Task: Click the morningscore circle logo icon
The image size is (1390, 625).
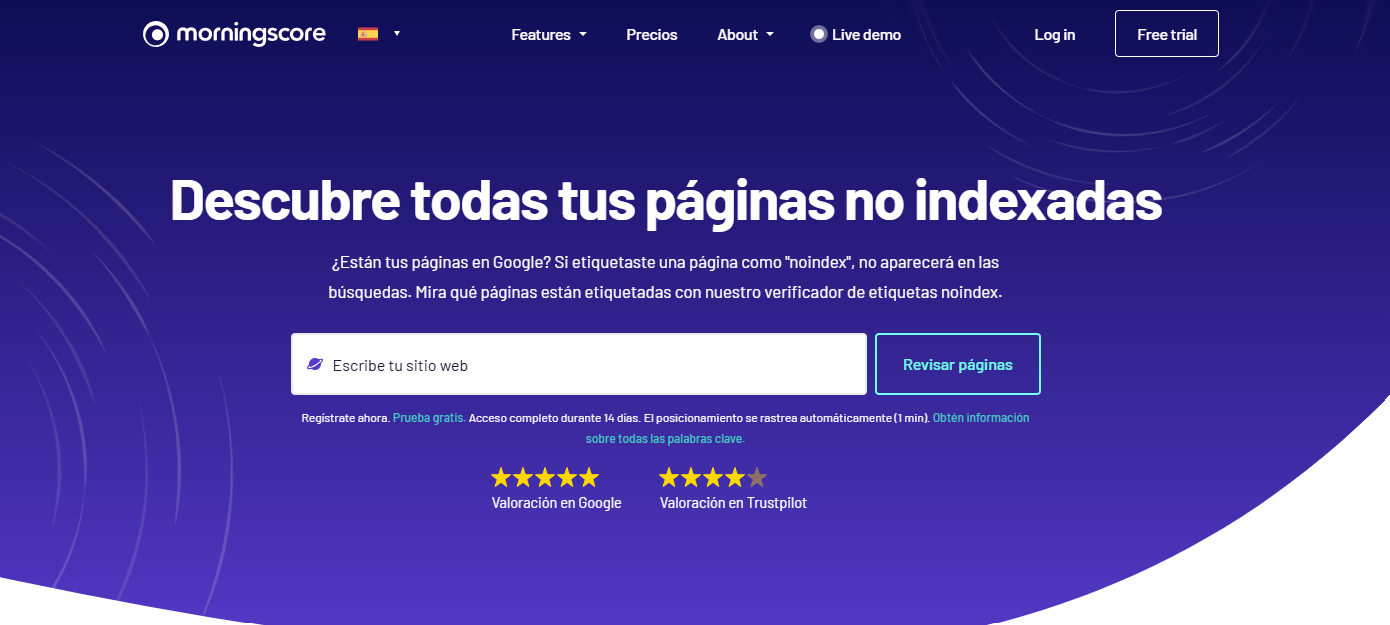Action: pyautogui.click(x=156, y=34)
